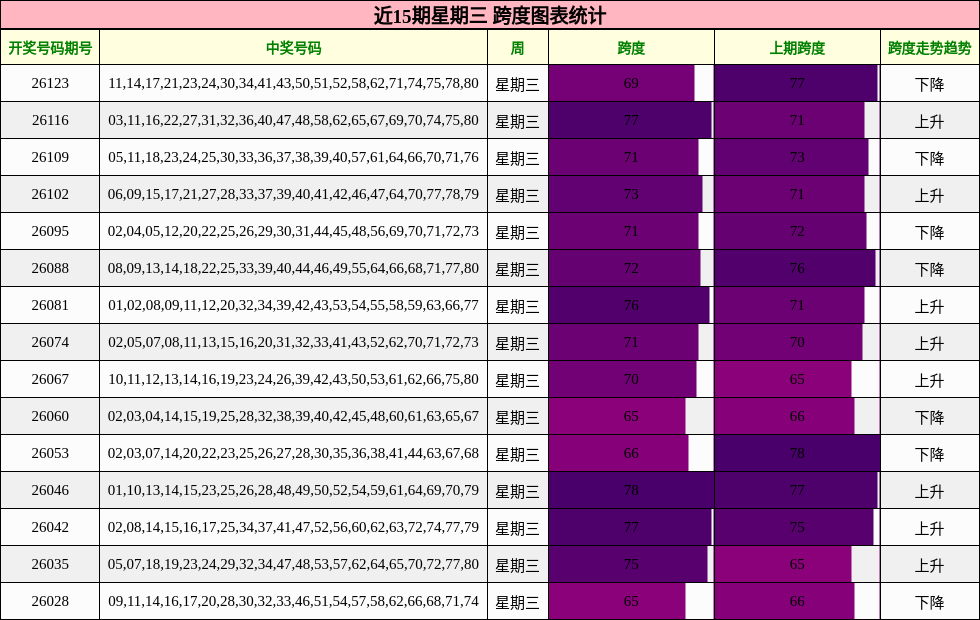Click the 跨度 bar 75 in row 26035
This screenshot has width=980, height=620.
pos(628,564)
